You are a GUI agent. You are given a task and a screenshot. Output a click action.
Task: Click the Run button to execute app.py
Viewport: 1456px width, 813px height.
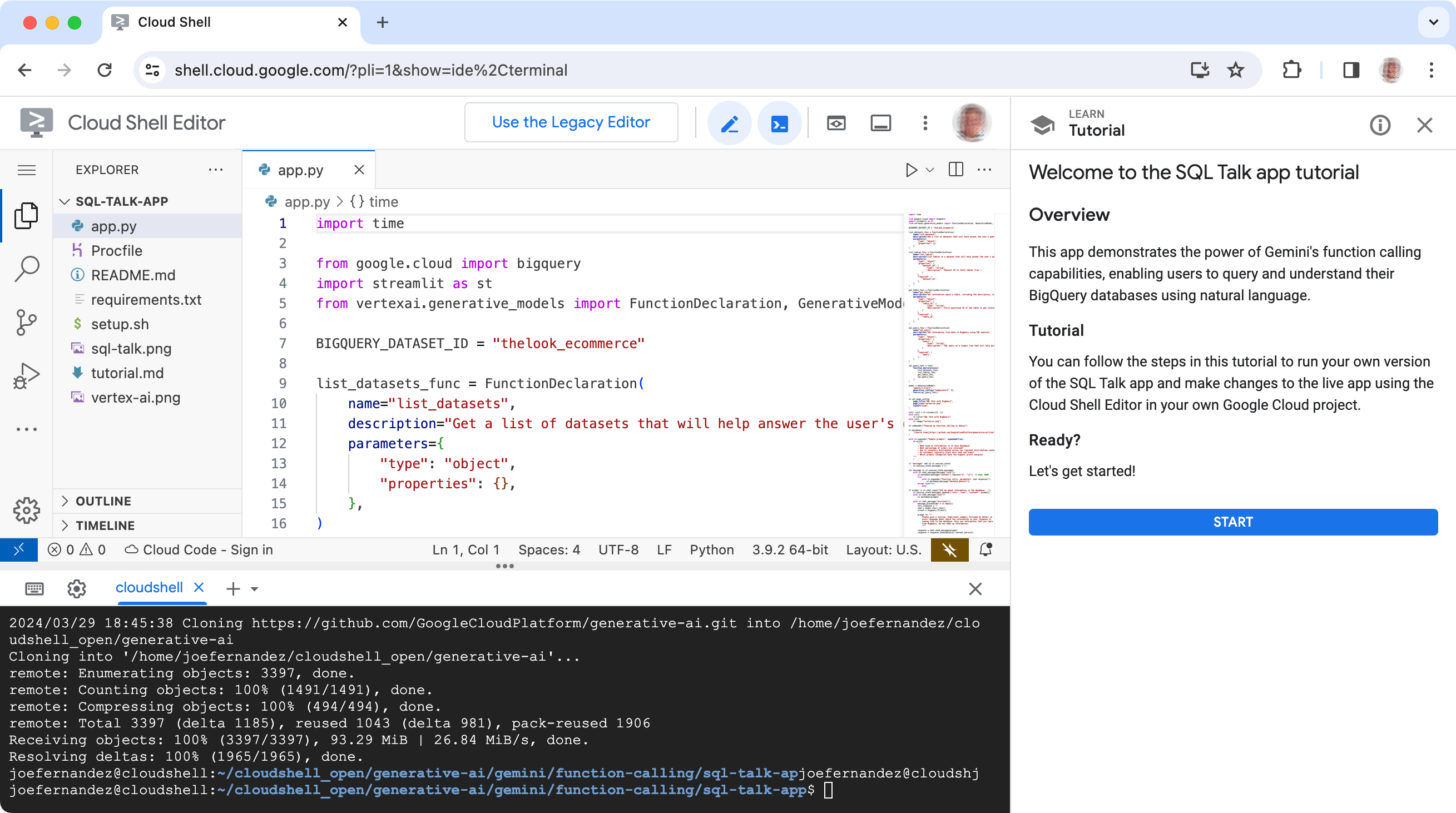click(x=911, y=169)
